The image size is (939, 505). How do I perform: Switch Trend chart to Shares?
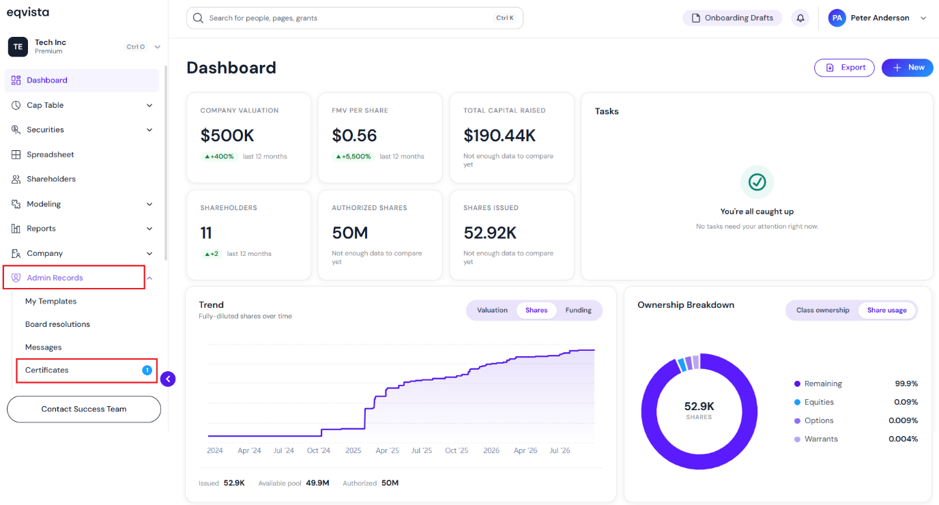[536, 310]
